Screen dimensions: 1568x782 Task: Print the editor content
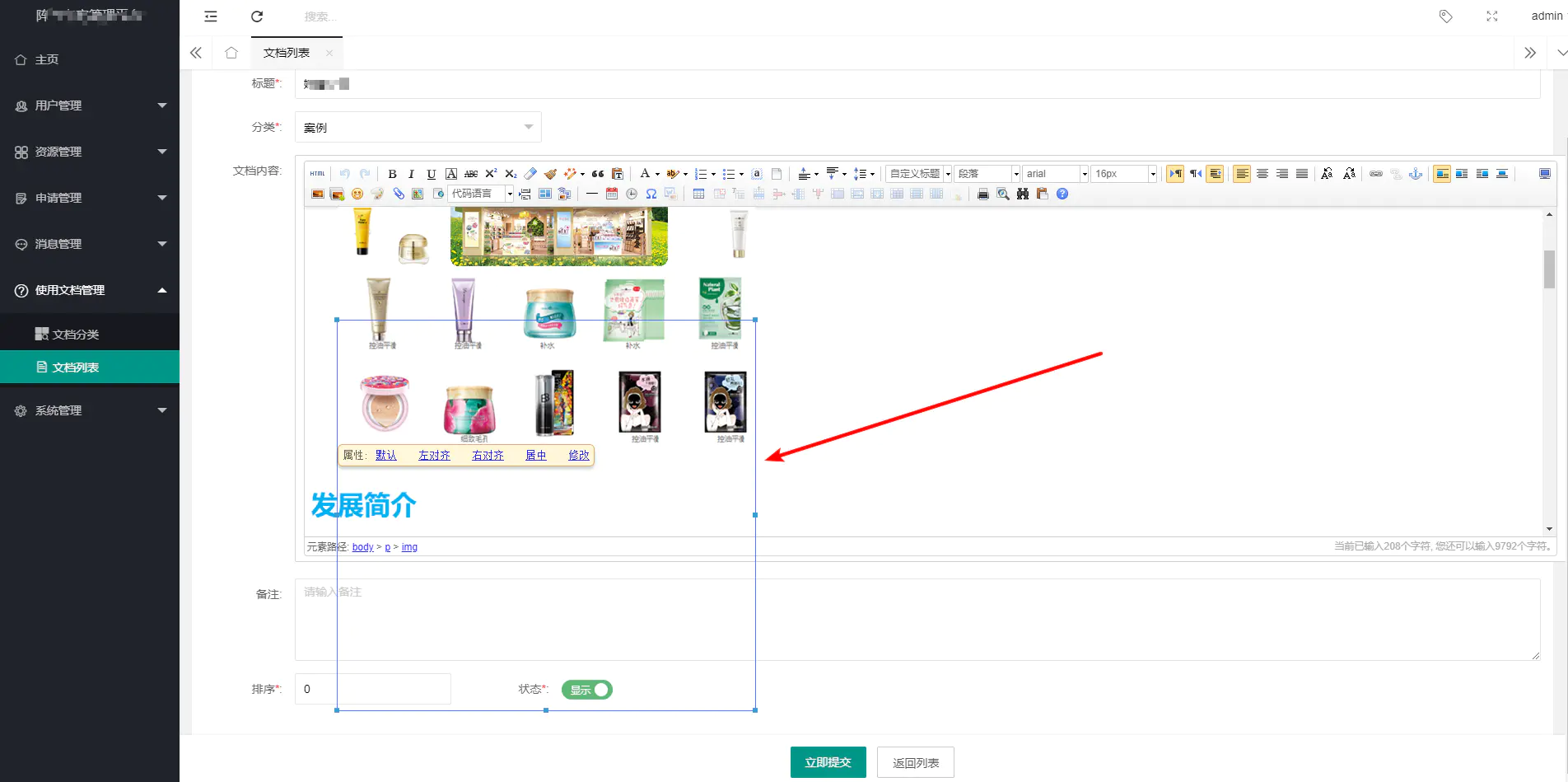pos(983,194)
